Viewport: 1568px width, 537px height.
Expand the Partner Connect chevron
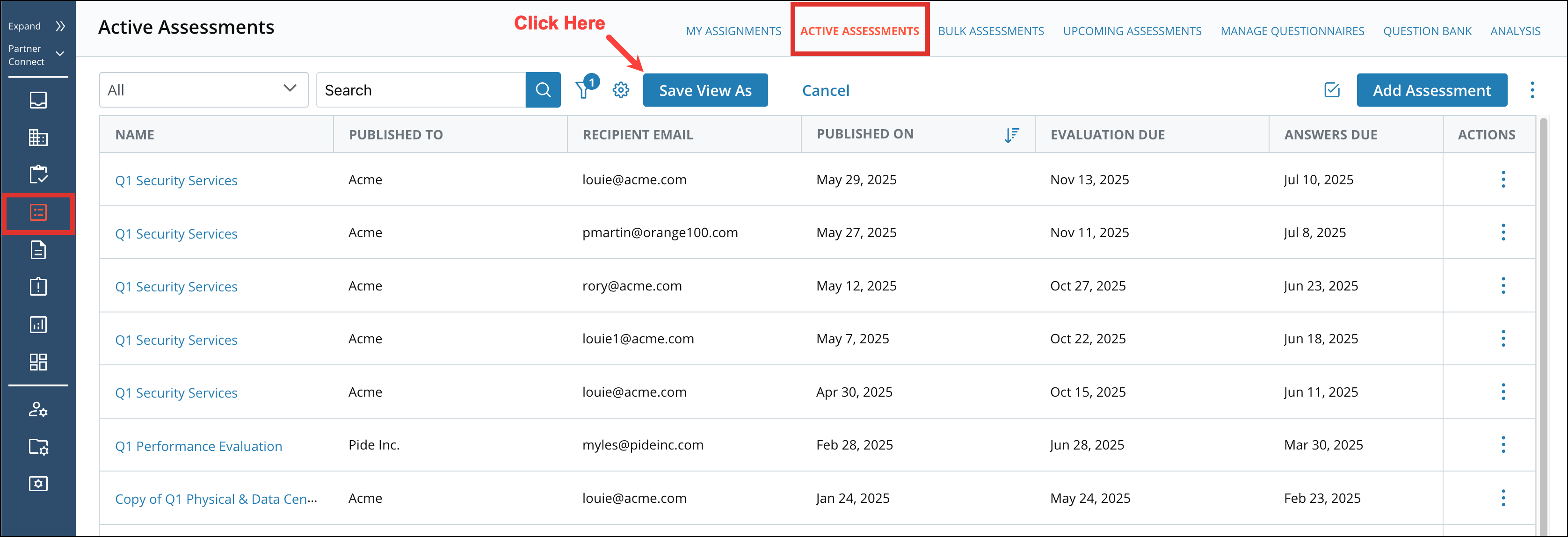tap(60, 54)
